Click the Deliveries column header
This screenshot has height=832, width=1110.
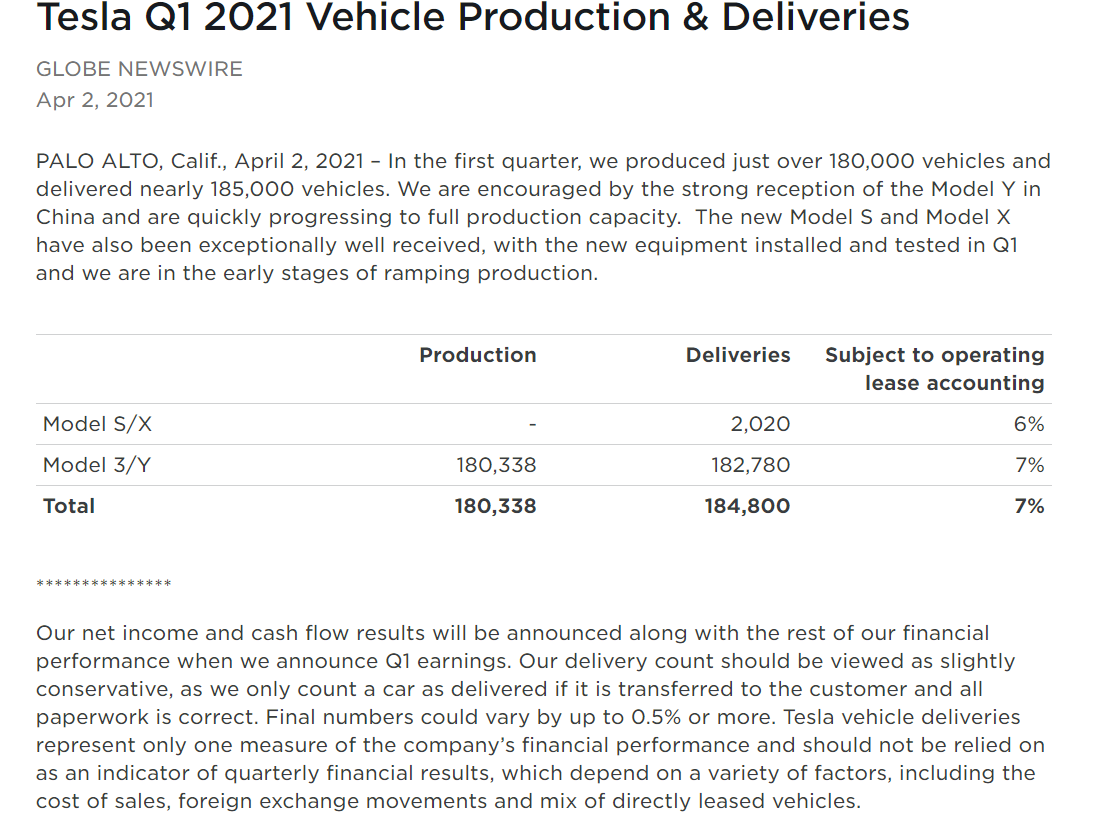738,355
